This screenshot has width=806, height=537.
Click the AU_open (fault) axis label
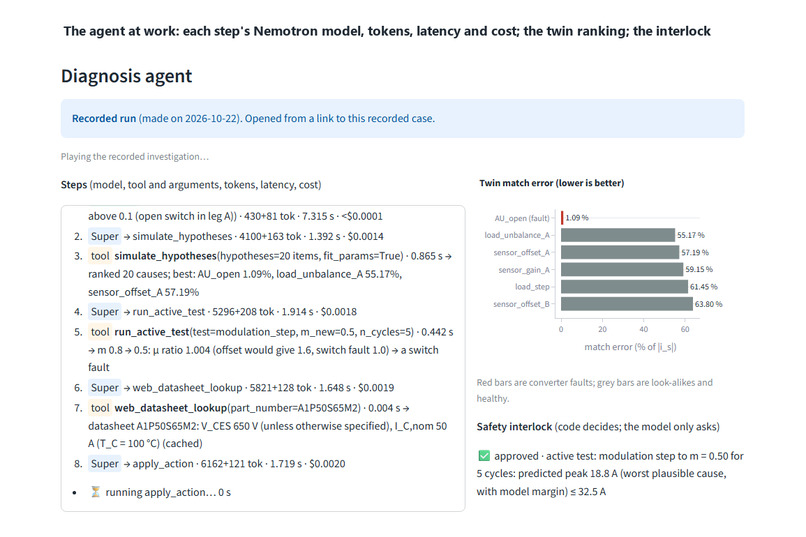pos(522,218)
